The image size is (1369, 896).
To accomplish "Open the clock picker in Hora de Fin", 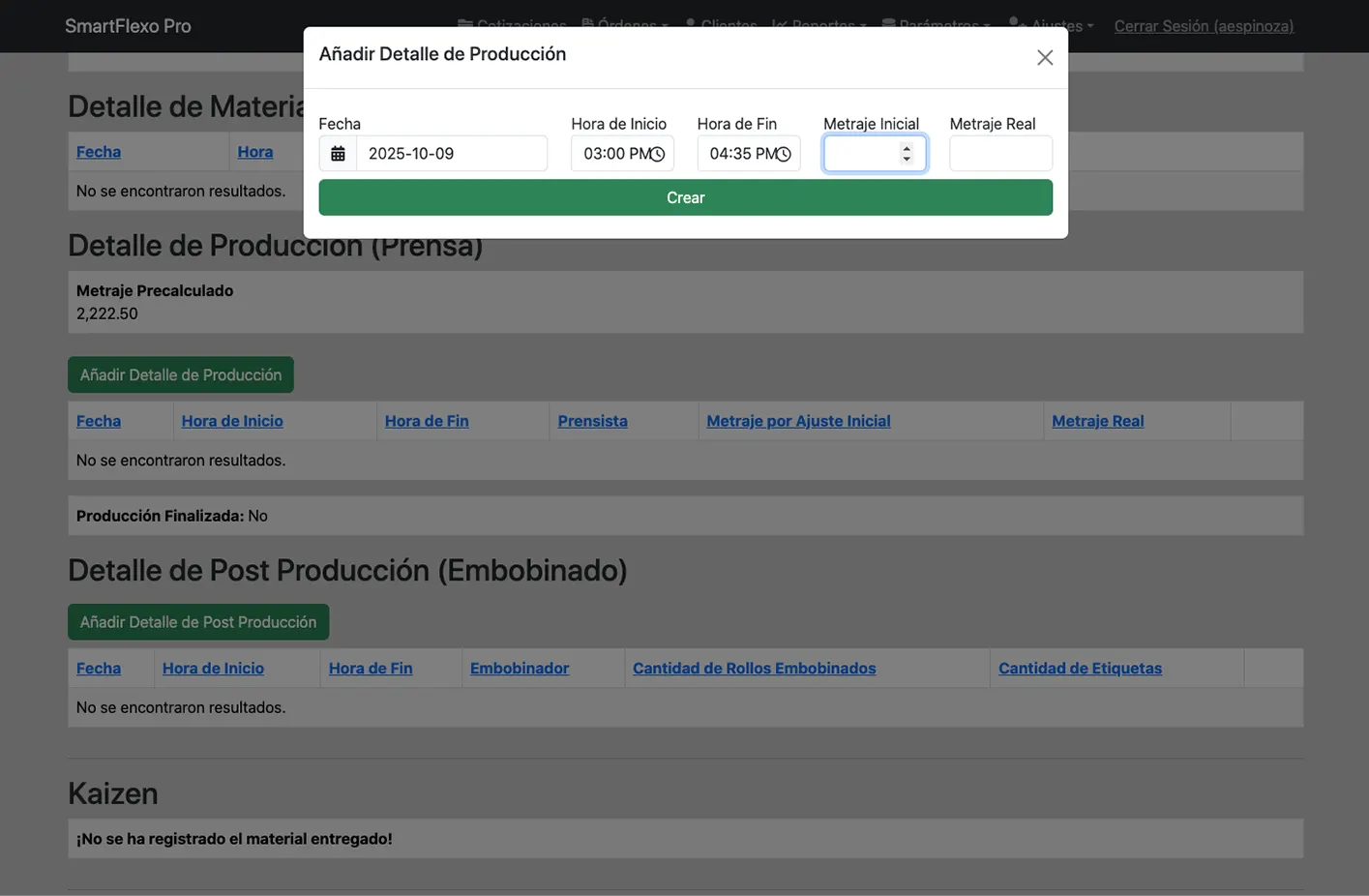I will [x=784, y=154].
